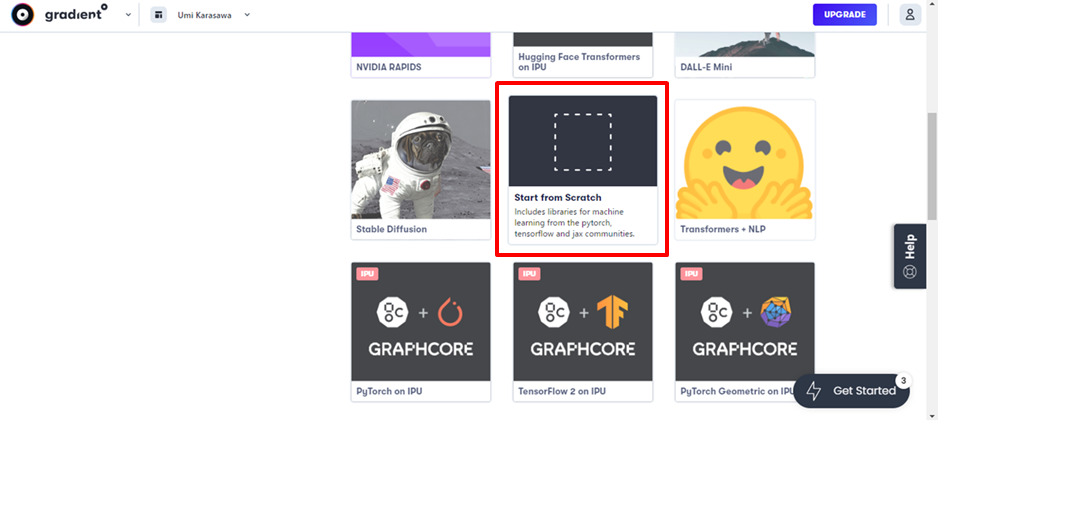The image size is (1074, 523).
Task: Click the DALL-E Mini label text
Action: pos(707,68)
